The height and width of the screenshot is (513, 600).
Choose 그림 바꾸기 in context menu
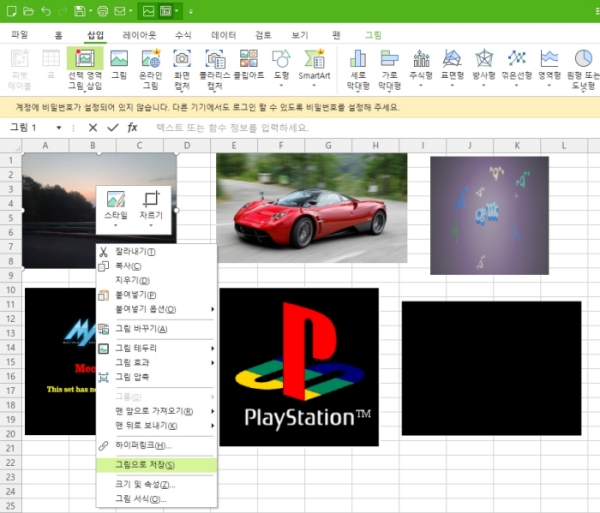pos(157,329)
